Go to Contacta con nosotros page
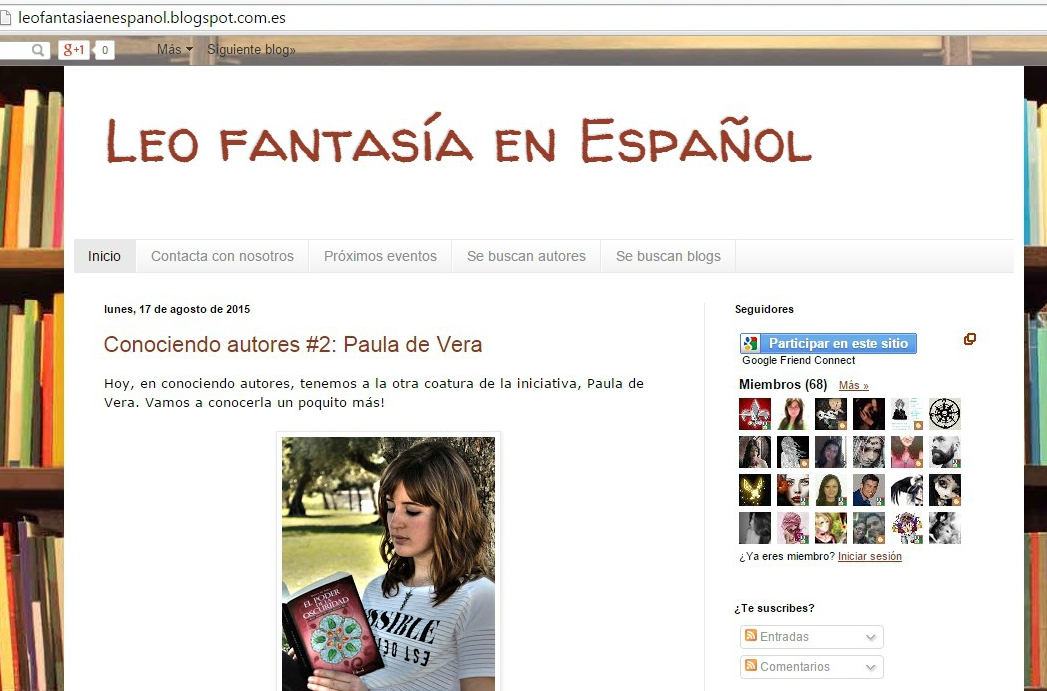The width and height of the screenshot is (1047, 691). pos(222,256)
